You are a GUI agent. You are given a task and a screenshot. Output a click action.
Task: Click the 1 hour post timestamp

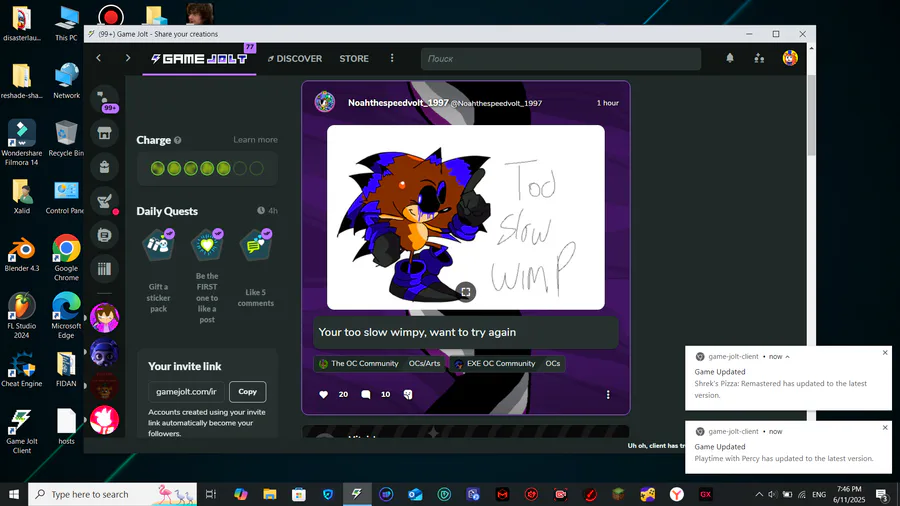(607, 103)
